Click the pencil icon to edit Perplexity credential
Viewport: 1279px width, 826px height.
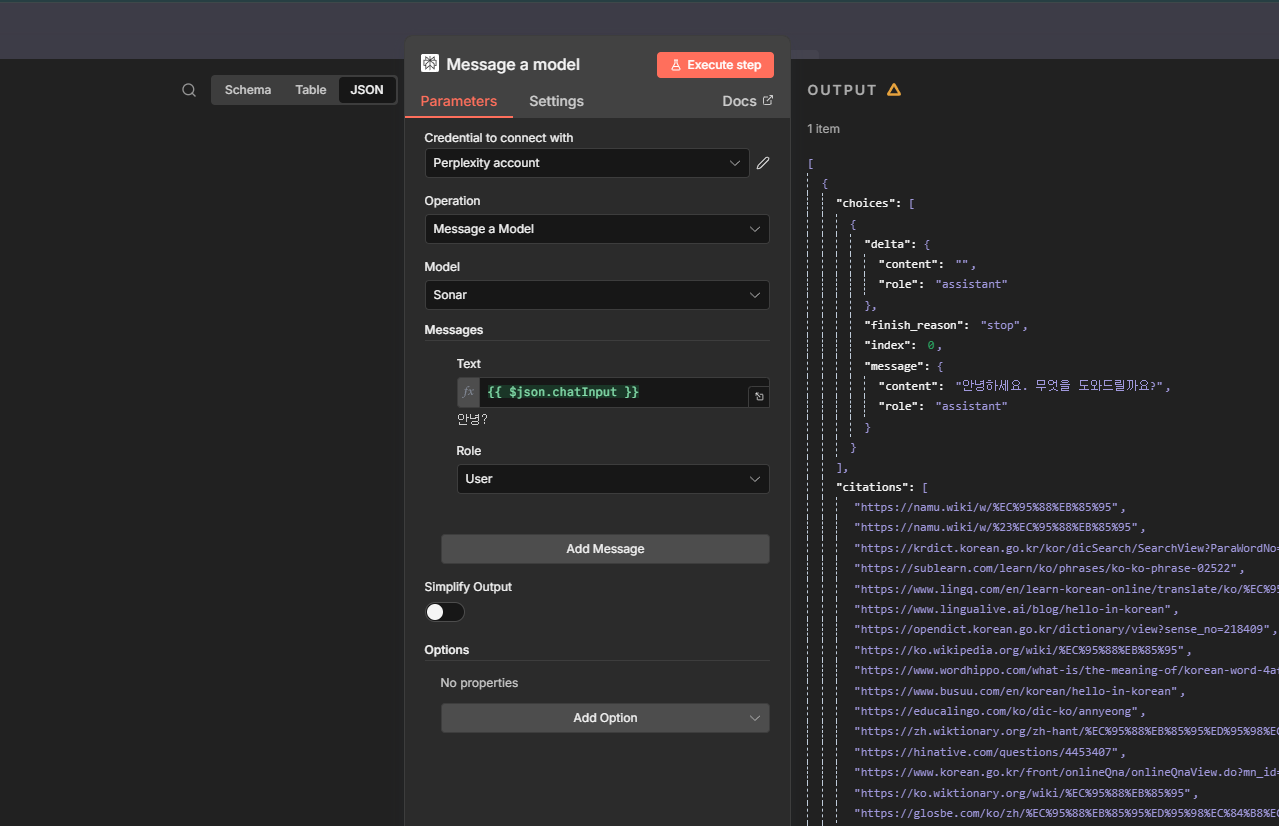point(763,163)
